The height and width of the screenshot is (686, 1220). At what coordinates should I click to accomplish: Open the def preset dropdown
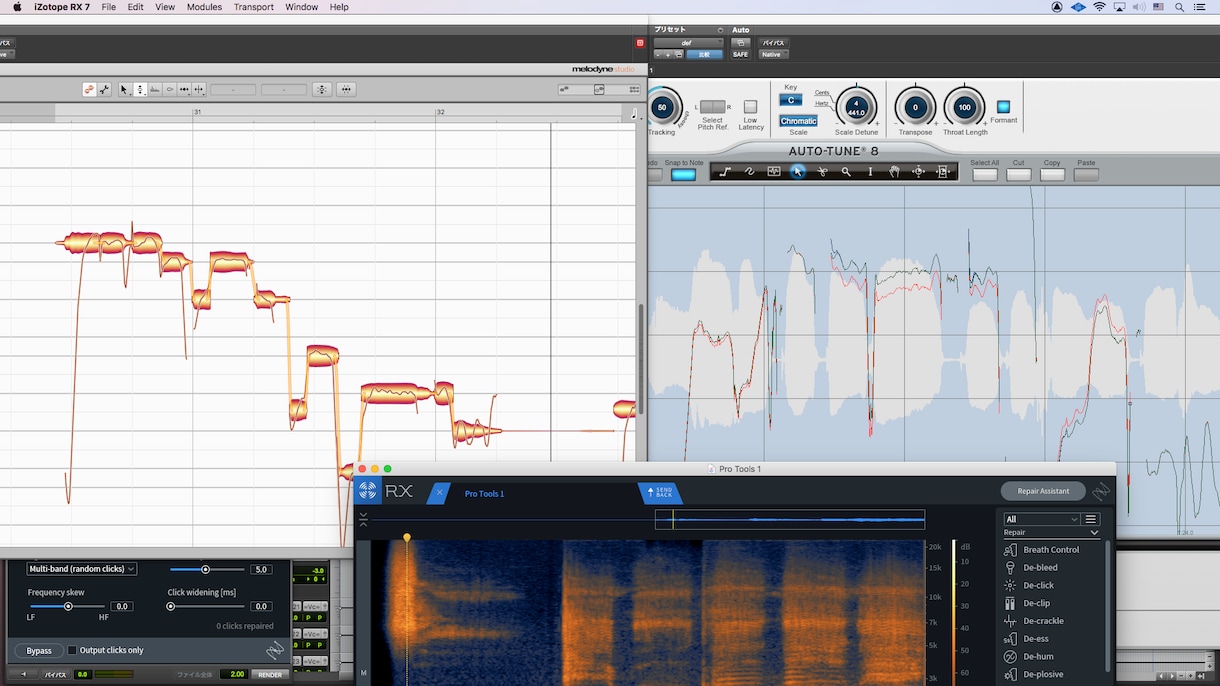tap(688, 43)
